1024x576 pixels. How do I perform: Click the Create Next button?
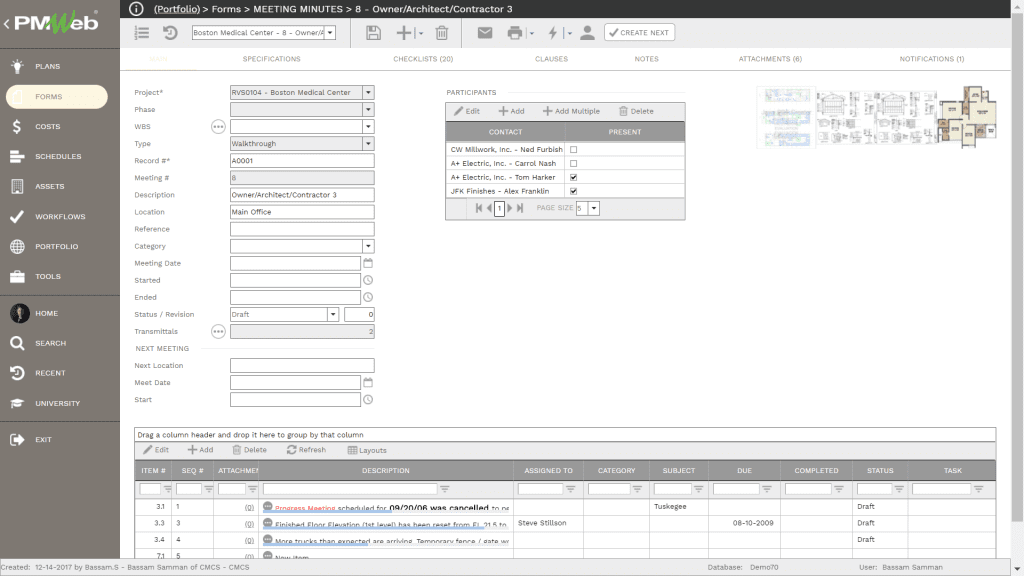pyautogui.click(x=639, y=33)
